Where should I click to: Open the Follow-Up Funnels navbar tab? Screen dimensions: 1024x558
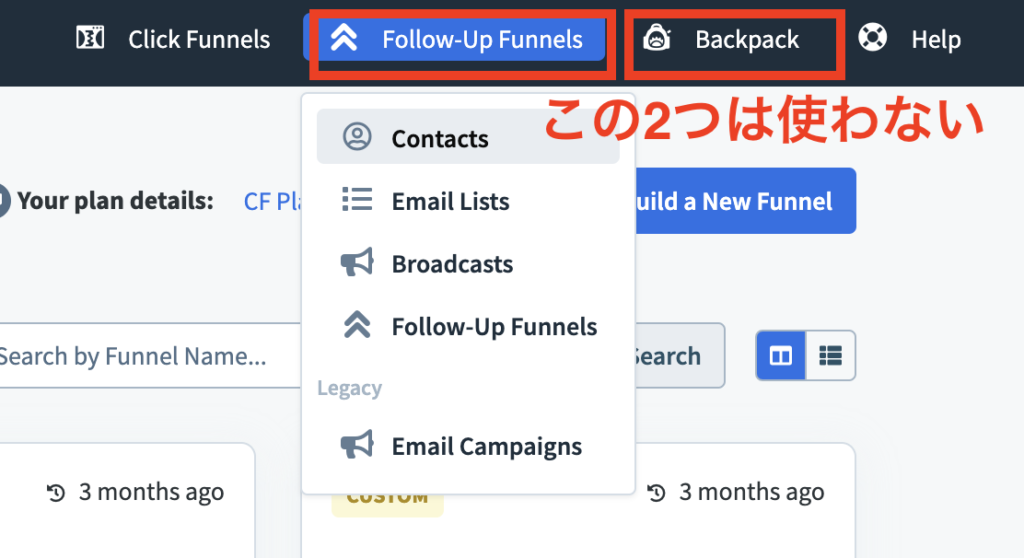click(455, 39)
